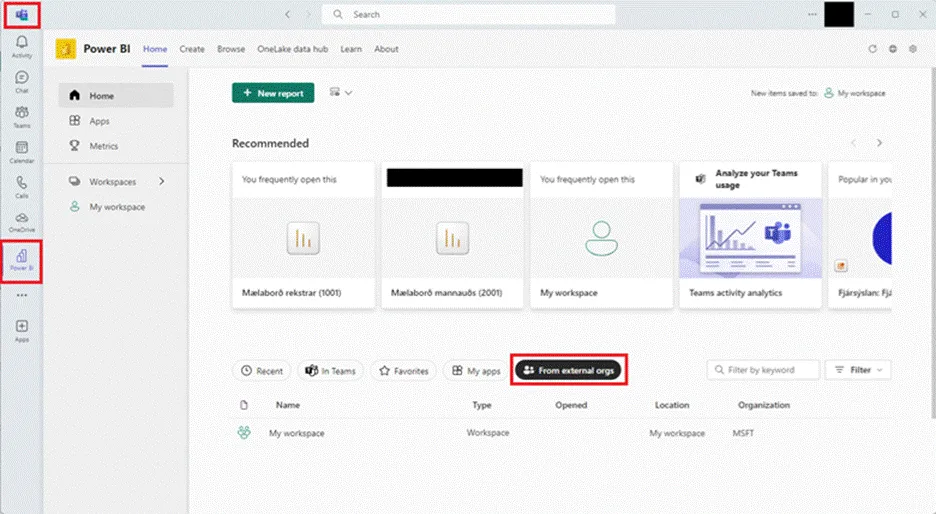936x514 pixels.
Task: Click the Microsoft Teams logo icon
Action: click(22, 15)
